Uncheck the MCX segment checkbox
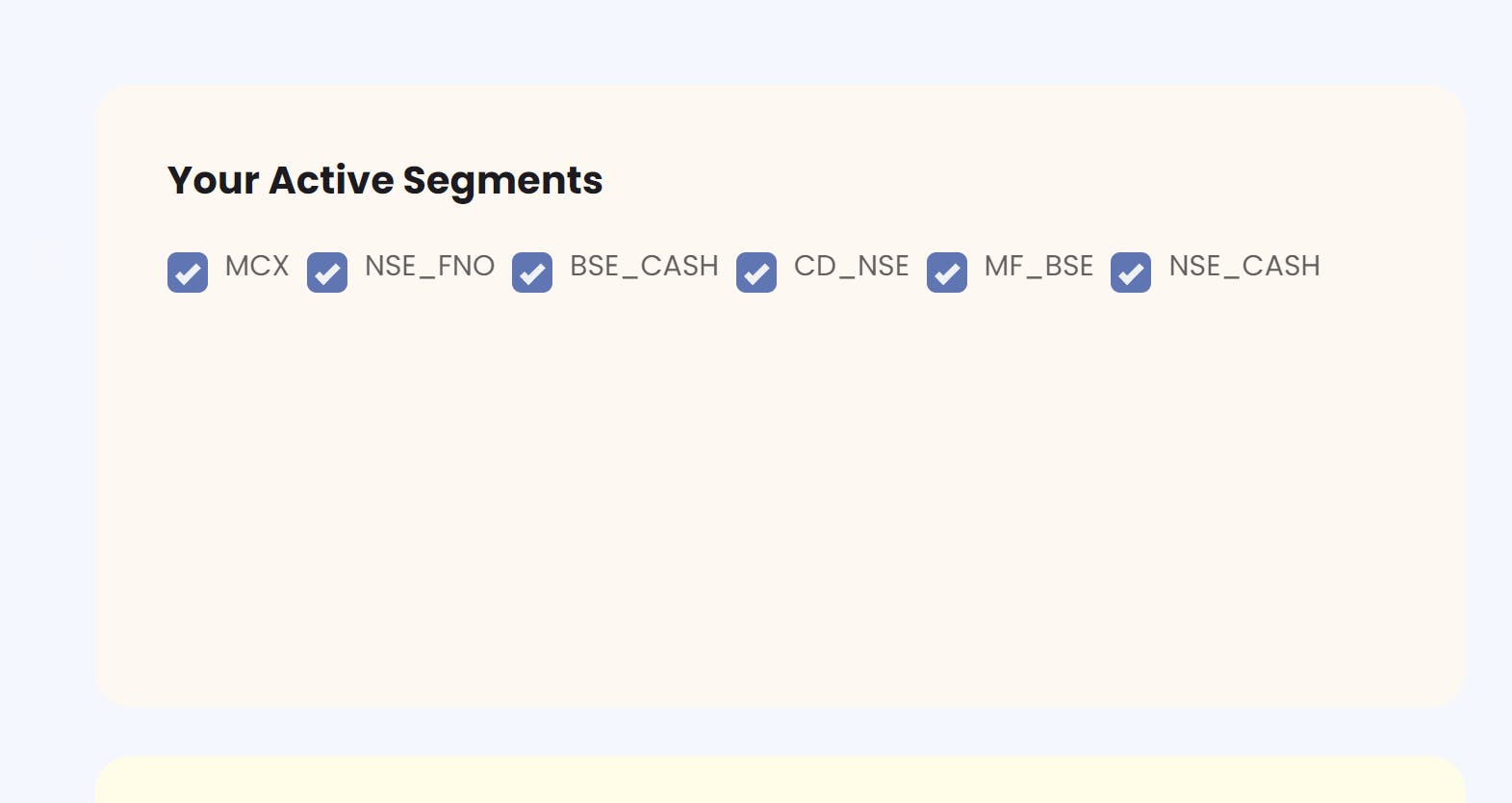Viewport: 1512px width, 803px height. pyautogui.click(x=188, y=272)
